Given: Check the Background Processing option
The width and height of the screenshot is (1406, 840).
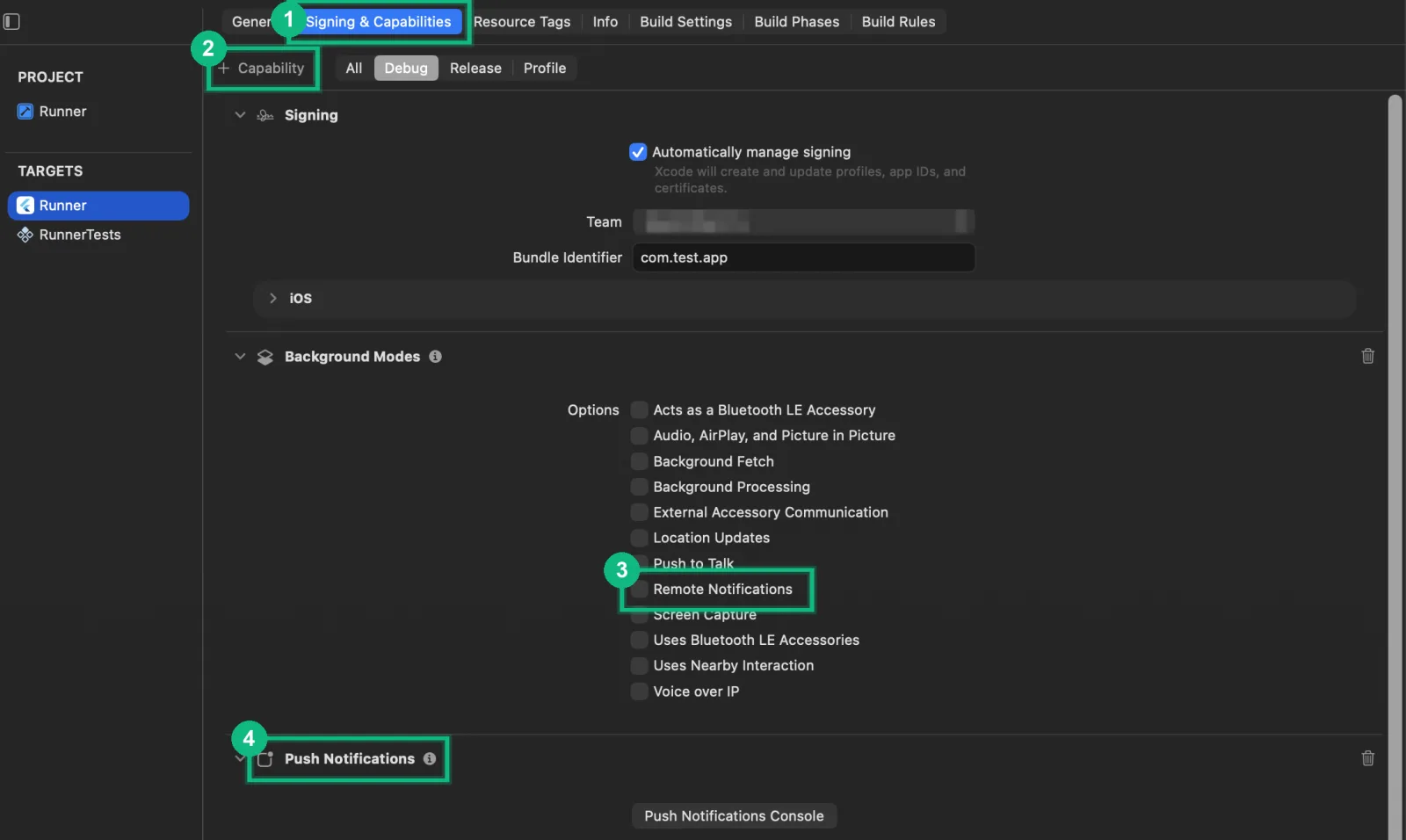Looking at the screenshot, I should tap(640, 487).
